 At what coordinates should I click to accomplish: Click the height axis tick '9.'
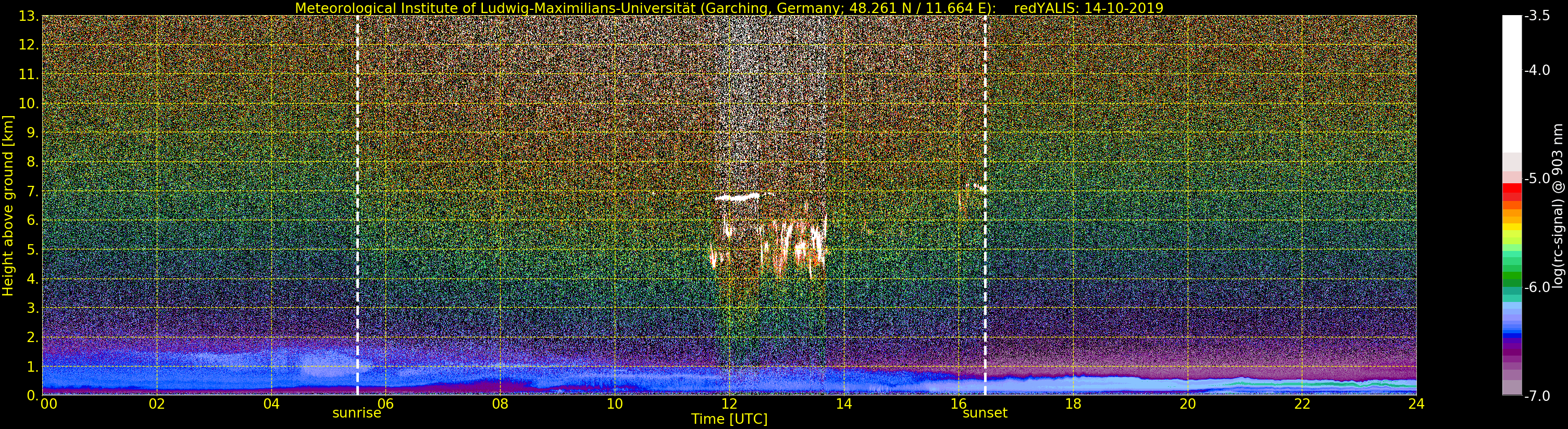click(x=32, y=133)
